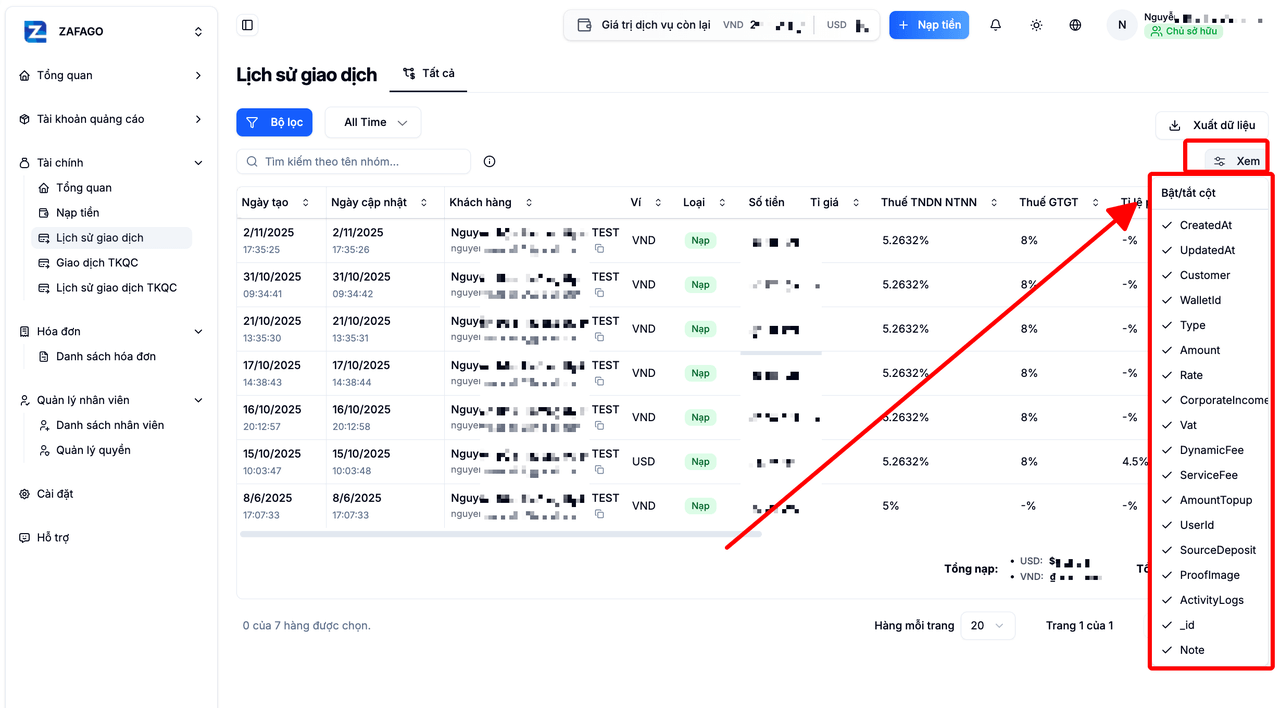Open Tổng quan under Tài chính

coord(112,187)
